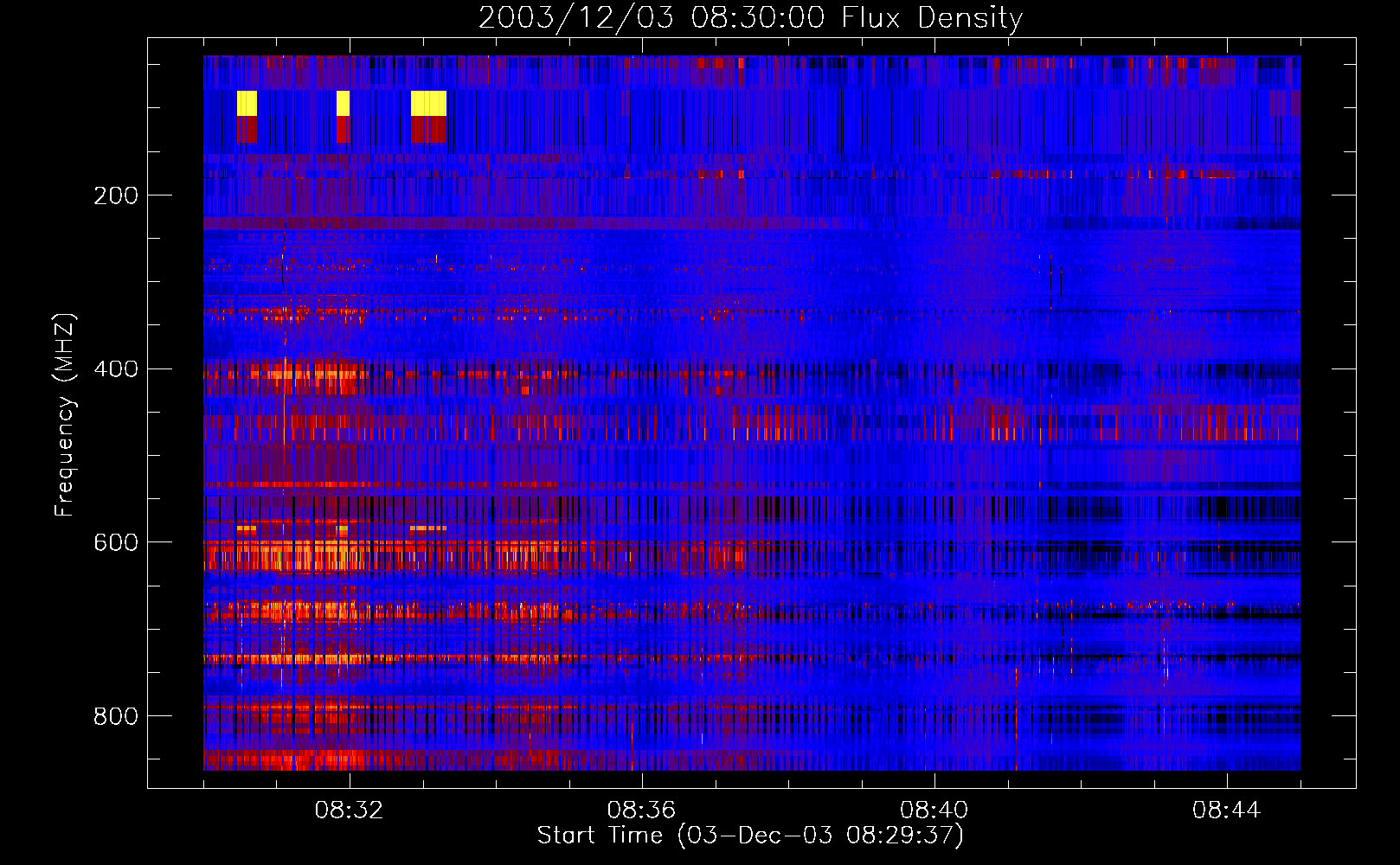
Task: Click the 600 frequency tick label
Action: coord(116,542)
